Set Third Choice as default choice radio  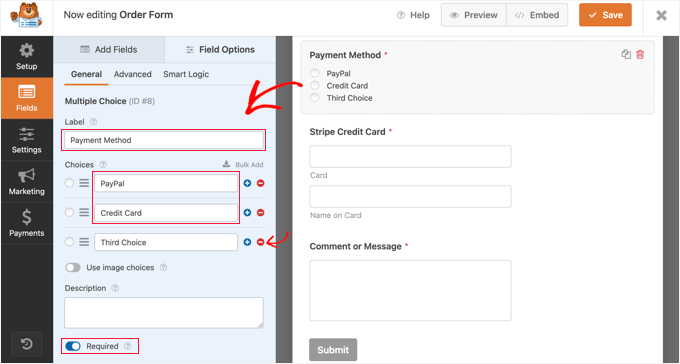69,242
